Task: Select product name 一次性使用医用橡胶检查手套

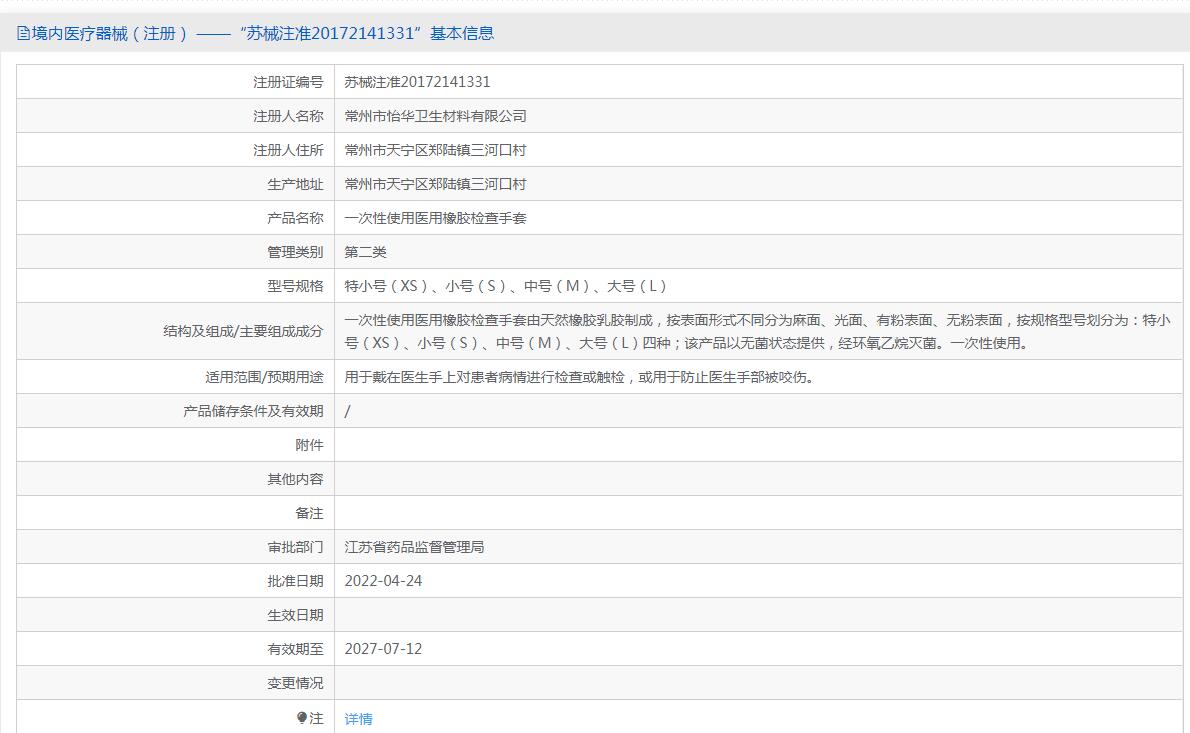Action: [x=436, y=219]
